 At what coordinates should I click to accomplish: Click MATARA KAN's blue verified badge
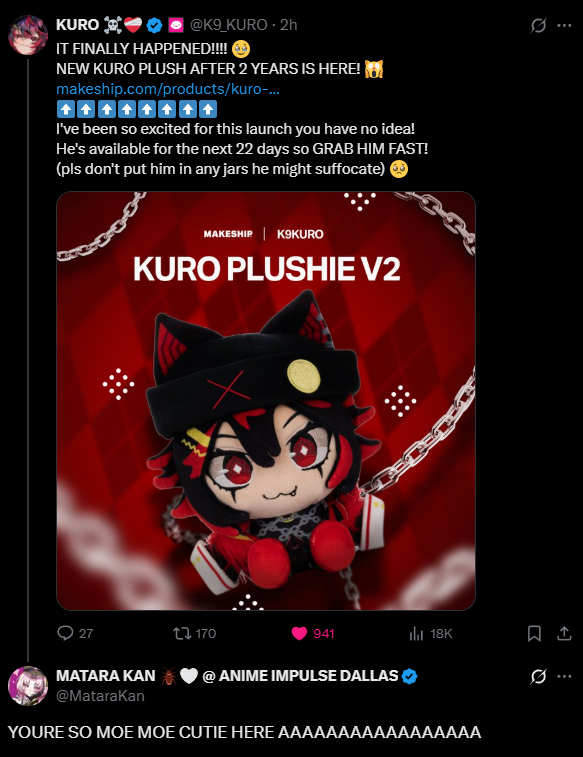(409, 676)
